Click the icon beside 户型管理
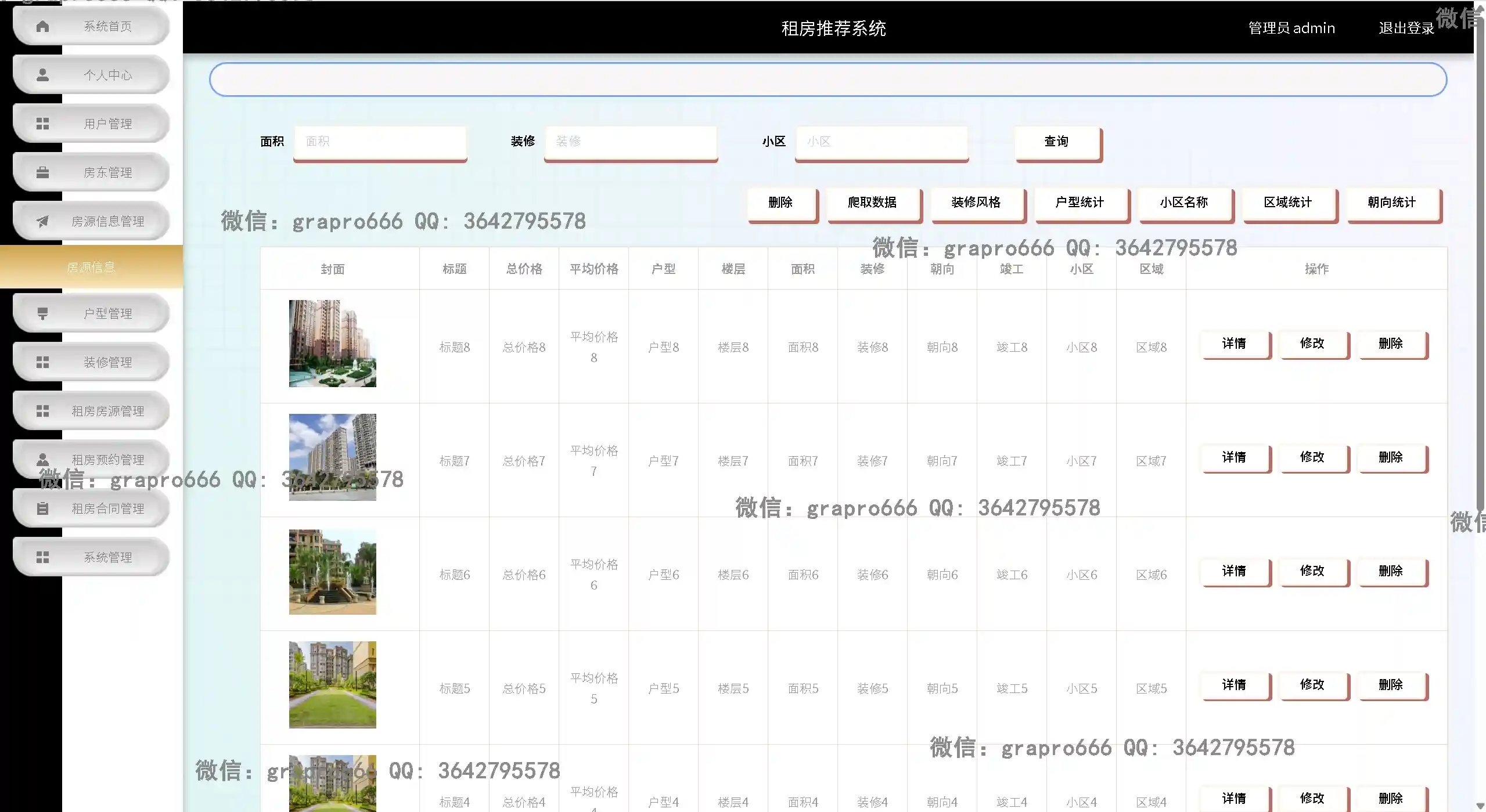This screenshot has width=1486, height=812. click(x=42, y=313)
